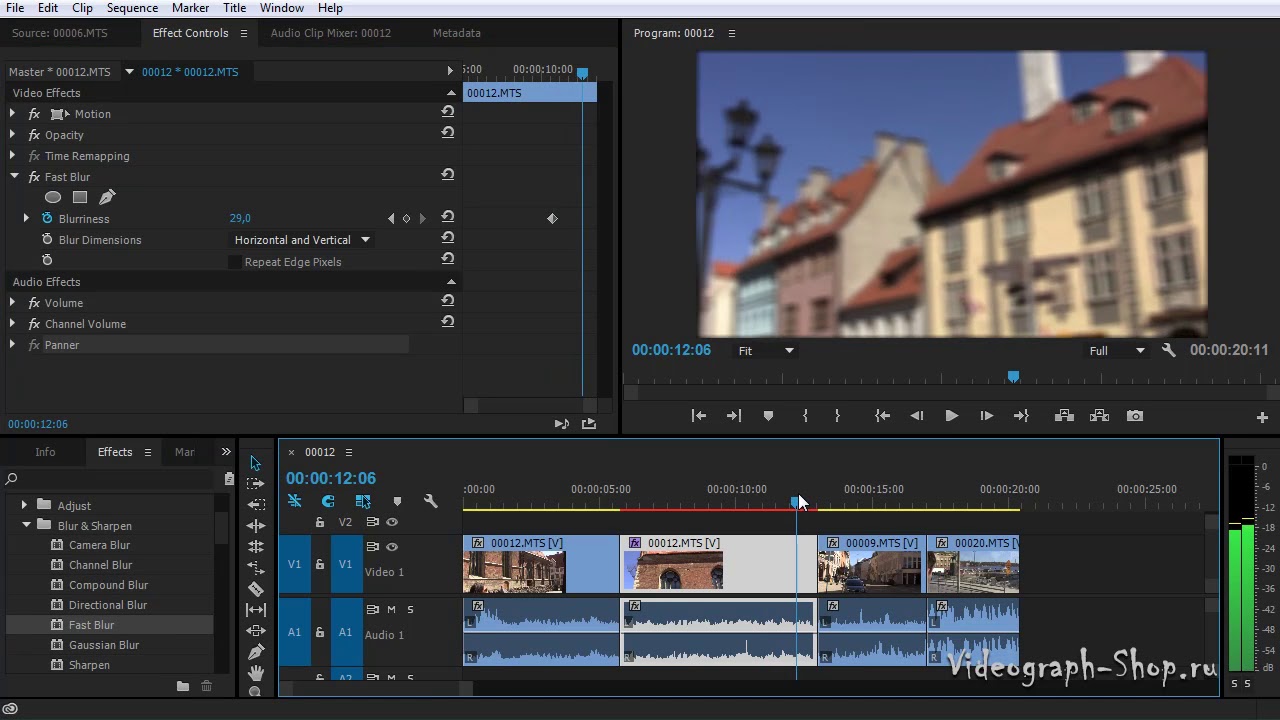Toggle V2 track output eye
This screenshot has height=720, width=1280.
(392, 522)
